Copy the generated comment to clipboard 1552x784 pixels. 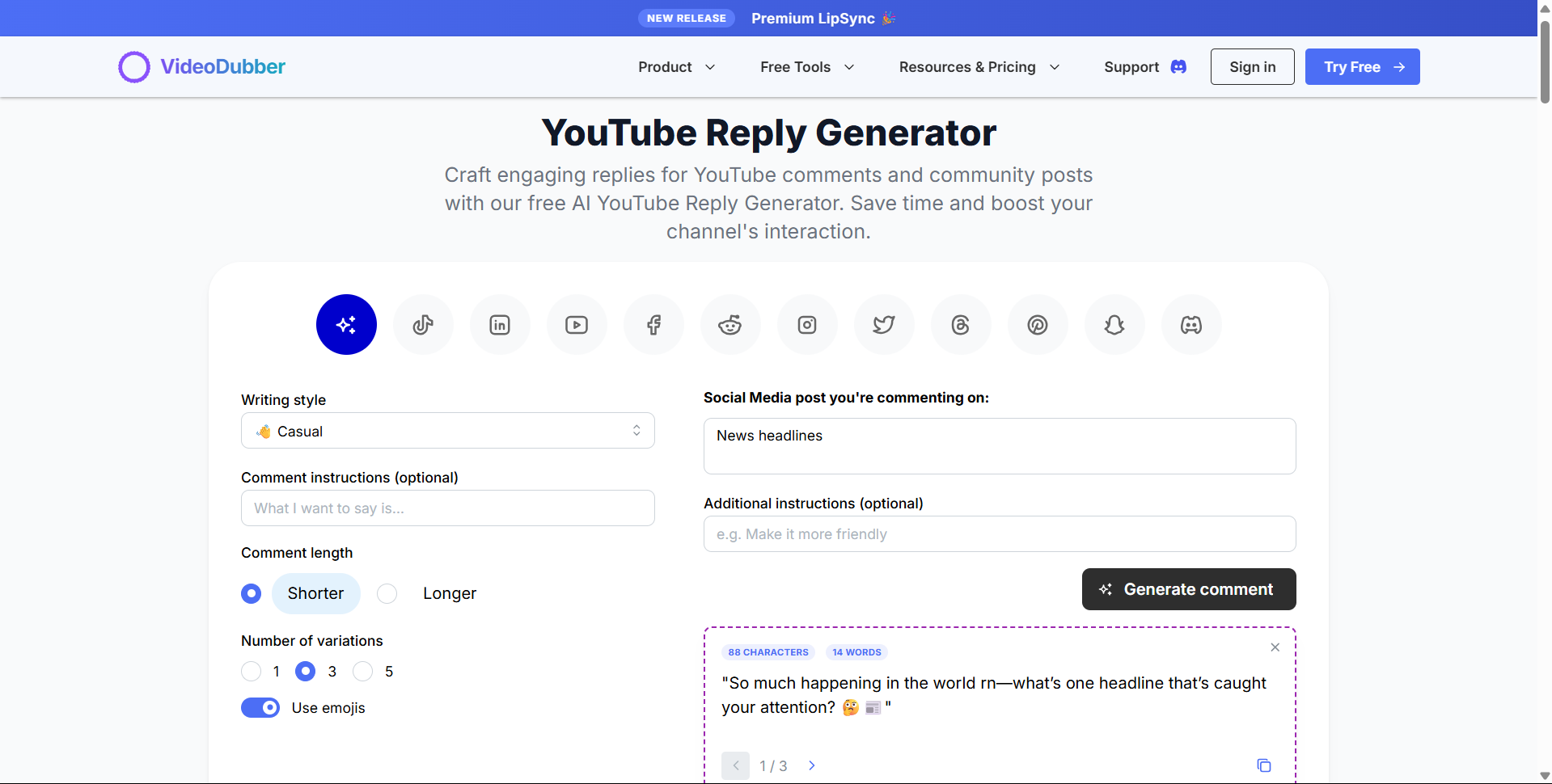(1264, 765)
